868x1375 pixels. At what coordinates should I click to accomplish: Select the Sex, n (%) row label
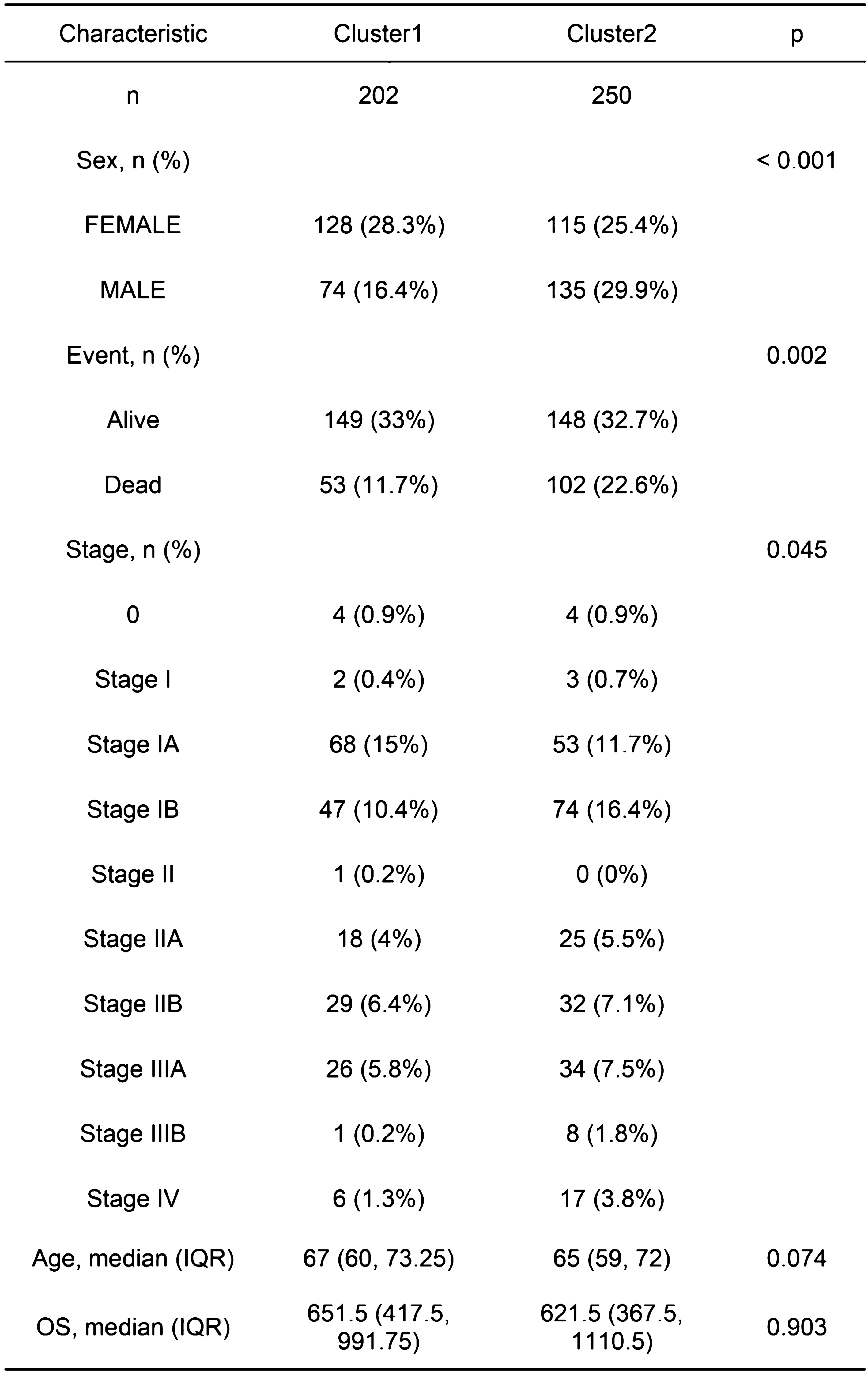tap(133, 160)
